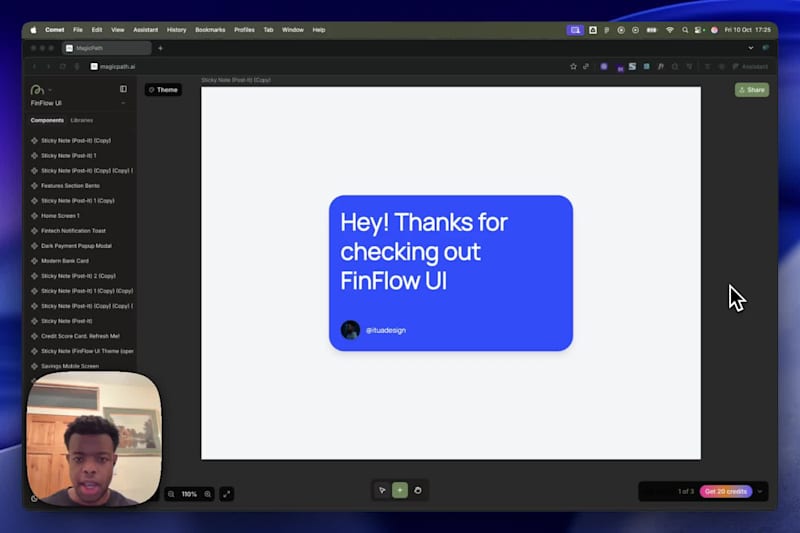The image size is (800, 533).
Task: Open the Bookmarks menu
Action: pos(210,30)
